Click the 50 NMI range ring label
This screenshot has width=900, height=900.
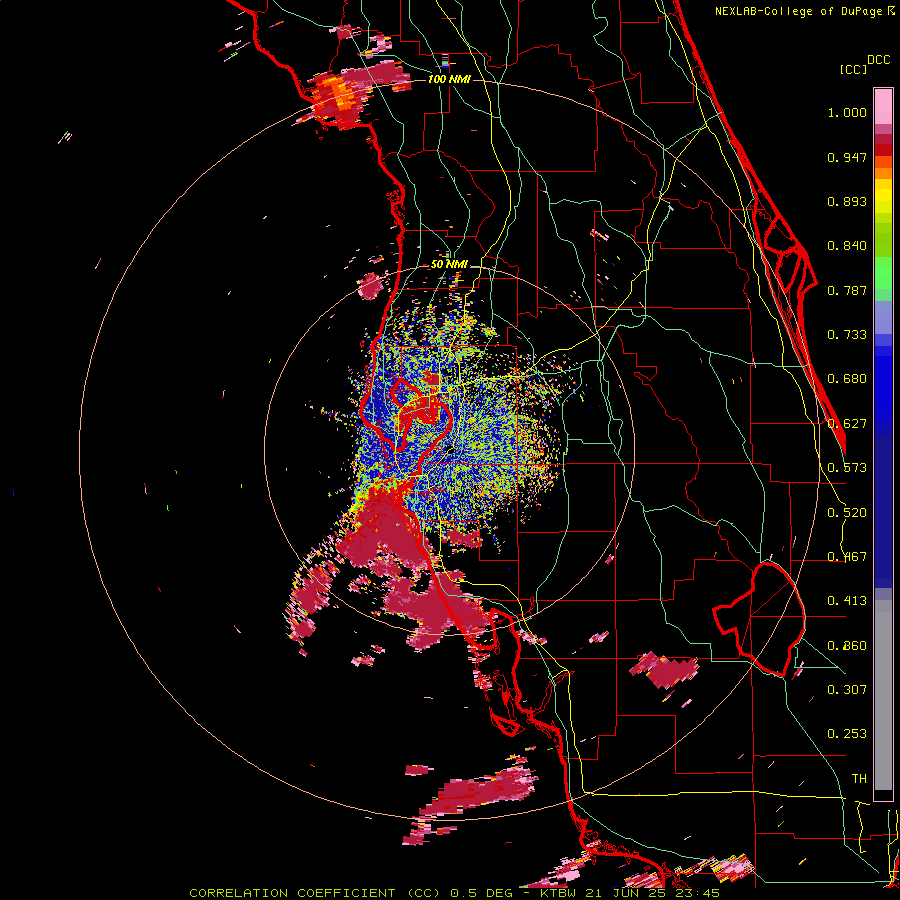point(449,265)
